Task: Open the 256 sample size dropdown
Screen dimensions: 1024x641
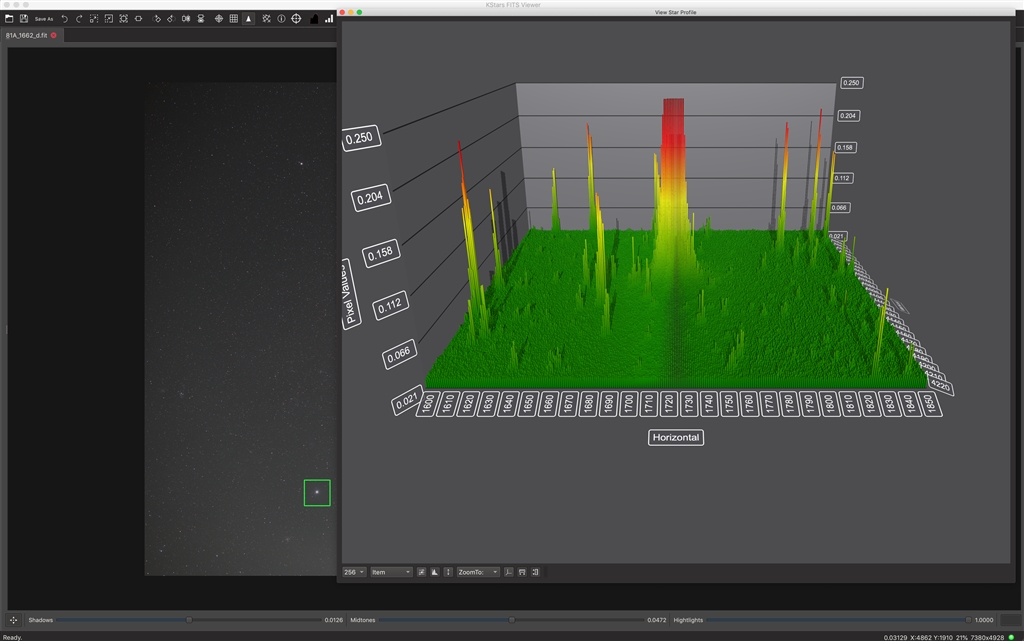Action: (x=354, y=572)
